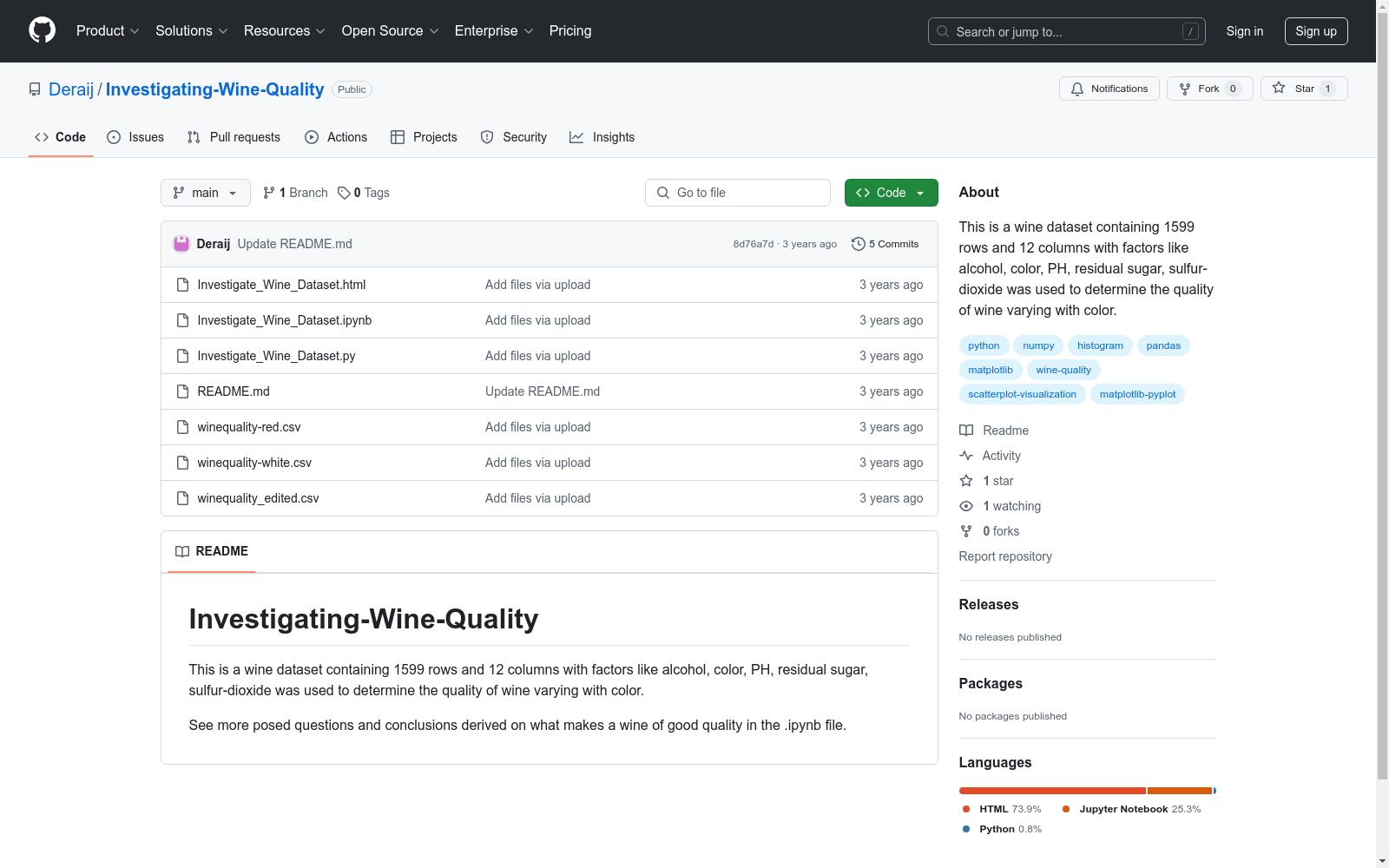Click file icon for Investigate_Wine_Dataset.py
Viewport: 1389px width, 868px height.
click(x=182, y=356)
